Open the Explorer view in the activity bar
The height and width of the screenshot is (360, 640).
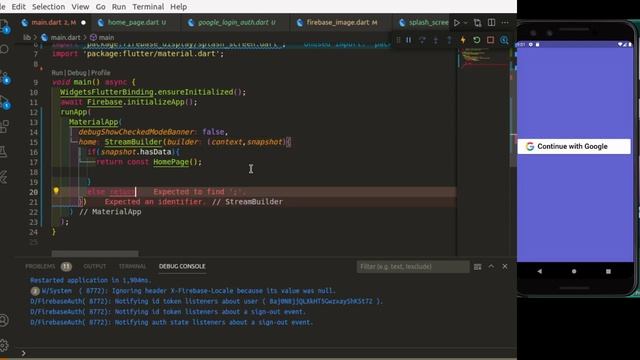click(x=4, y=25)
